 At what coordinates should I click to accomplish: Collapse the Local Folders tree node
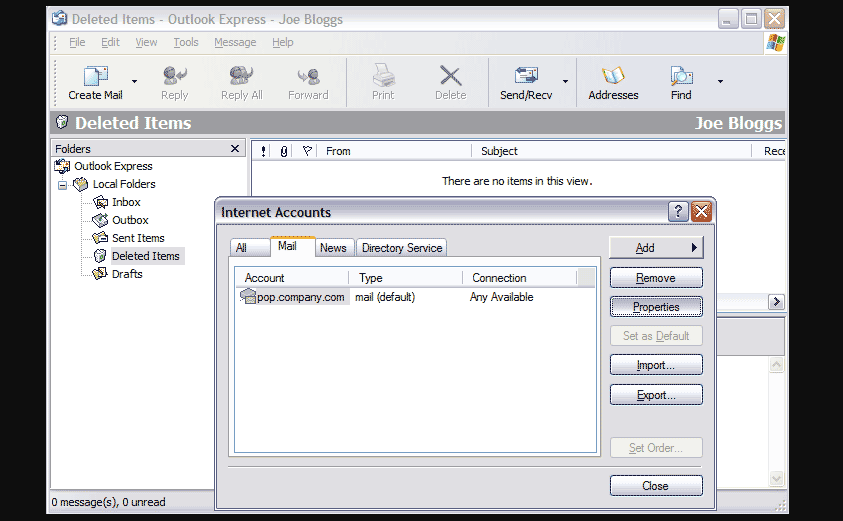[62, 185]
